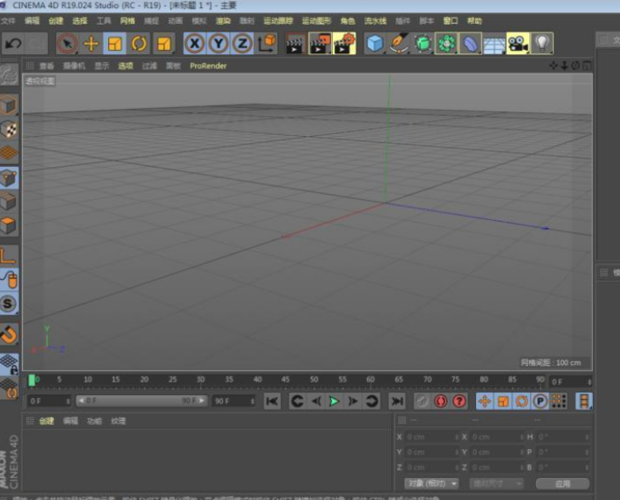
Task: Toggle Position keyframe recording button
Action: point(484,401)
